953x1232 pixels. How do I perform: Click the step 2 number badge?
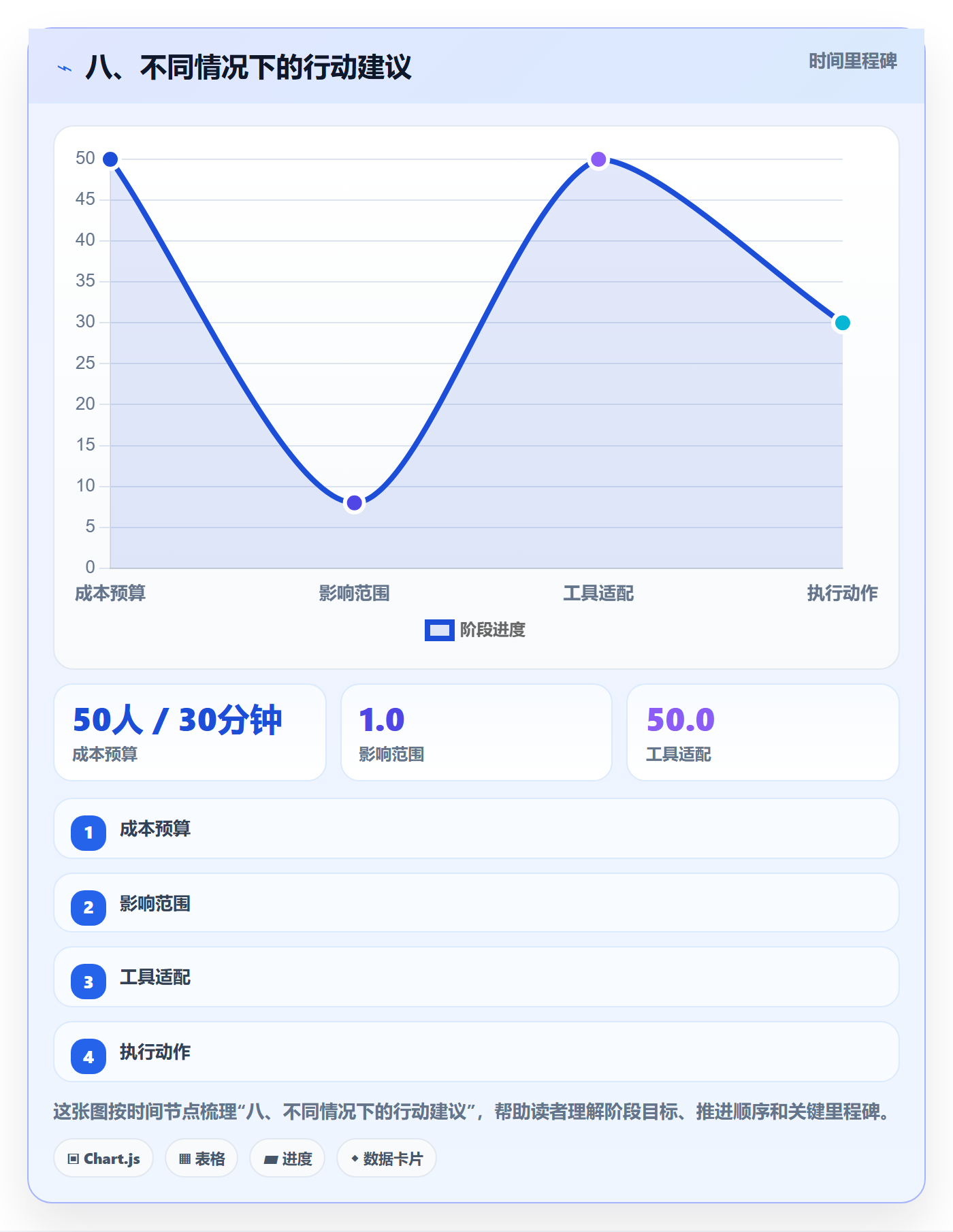point(88,907)
